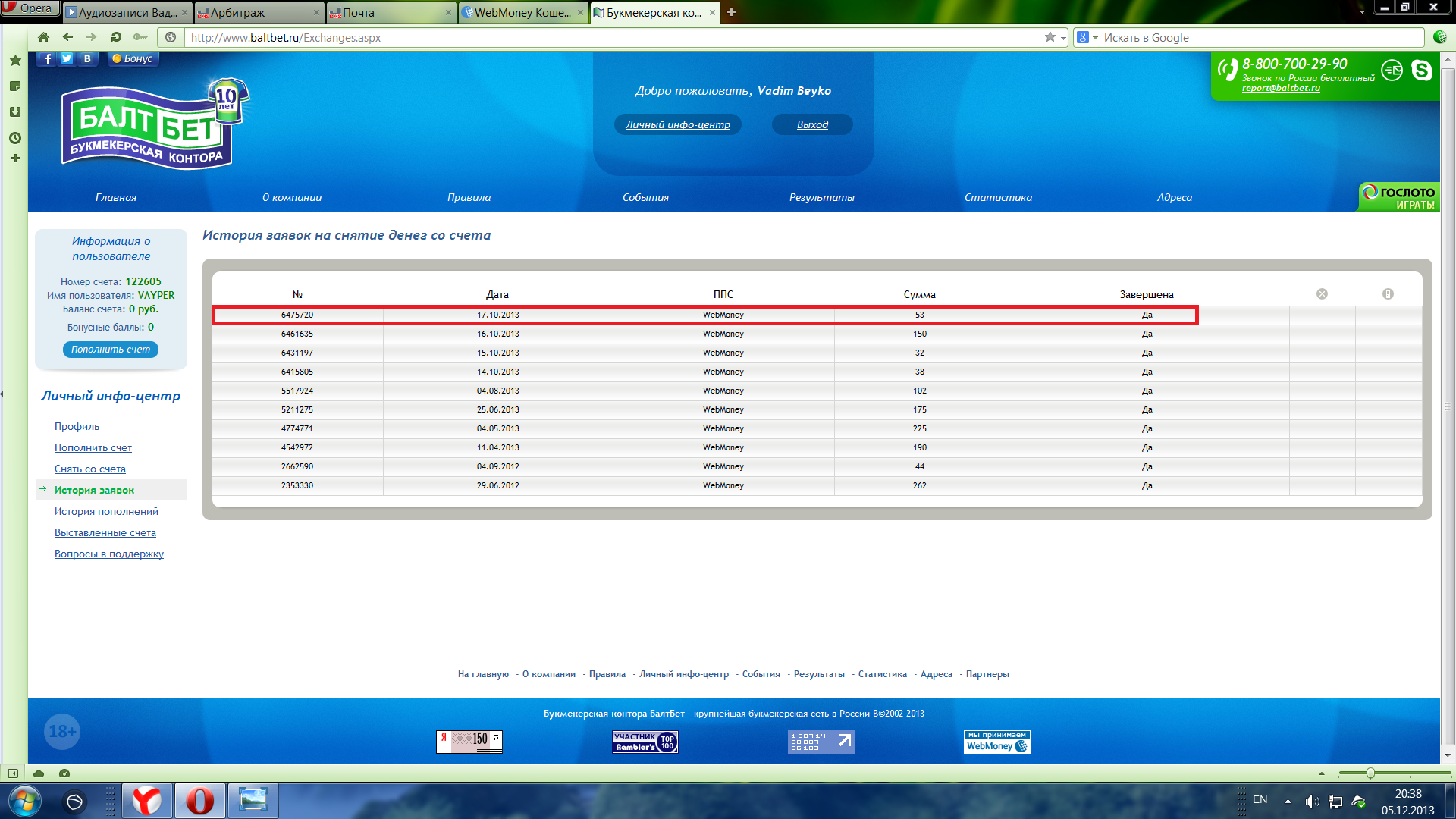Click the Facebook icon in page header
Screen dimensions: 1456x819
pyautogui.click(x=47, y=58)
